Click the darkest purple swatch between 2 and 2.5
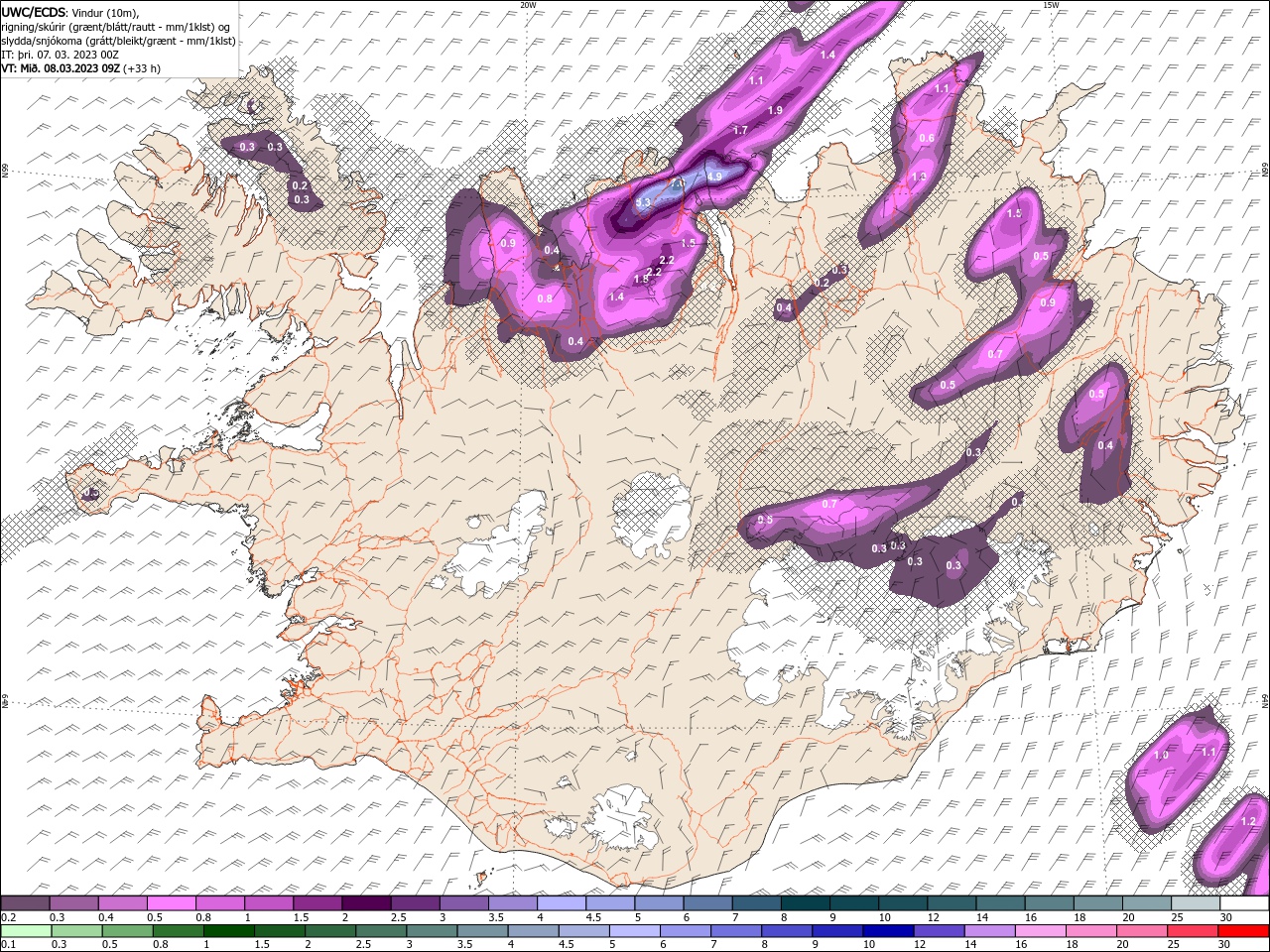Viewport: 1270px width, 952px height. 367,903
